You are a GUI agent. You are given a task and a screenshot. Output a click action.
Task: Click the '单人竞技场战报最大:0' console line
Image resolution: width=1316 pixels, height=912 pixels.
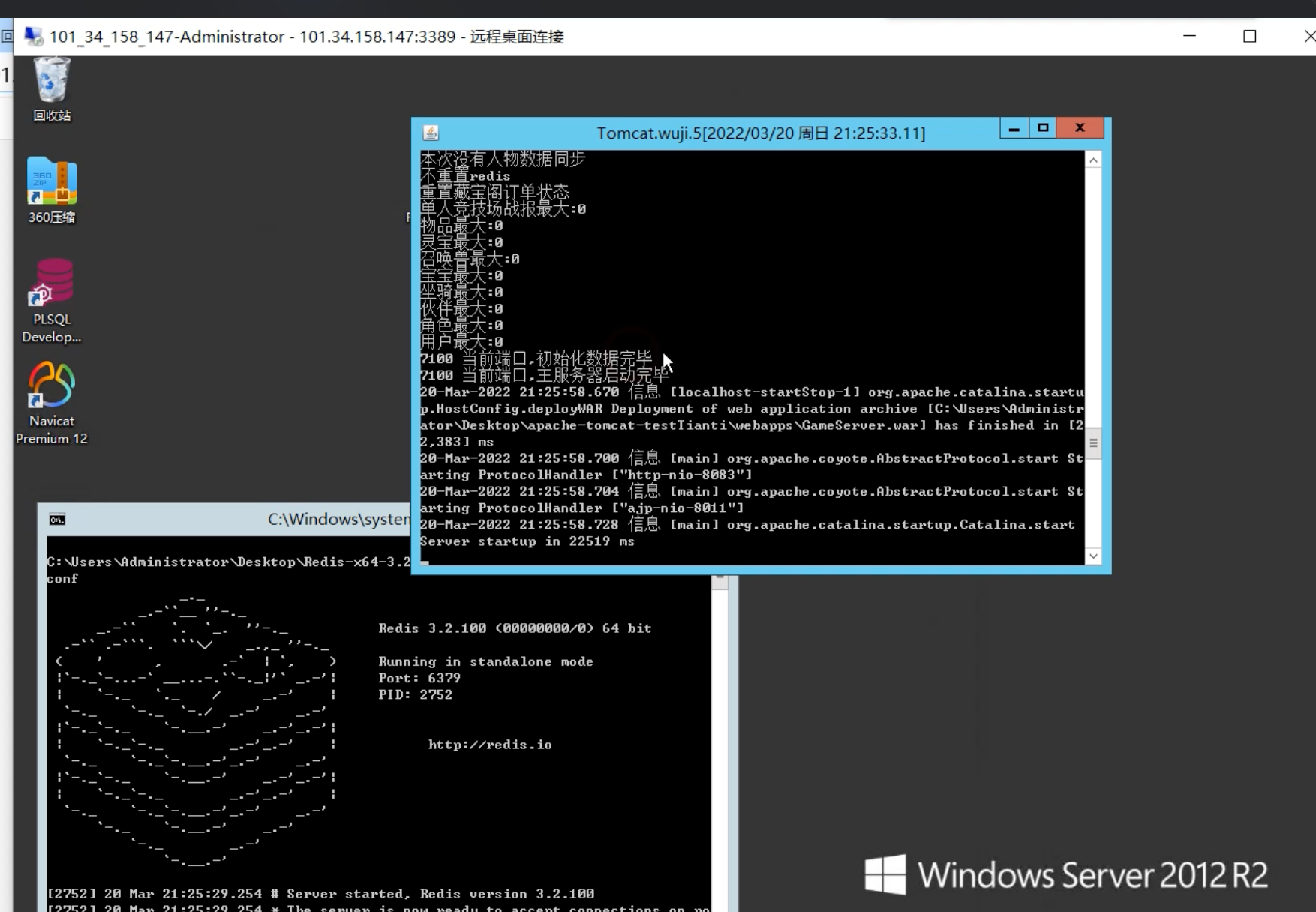[503, 209]
